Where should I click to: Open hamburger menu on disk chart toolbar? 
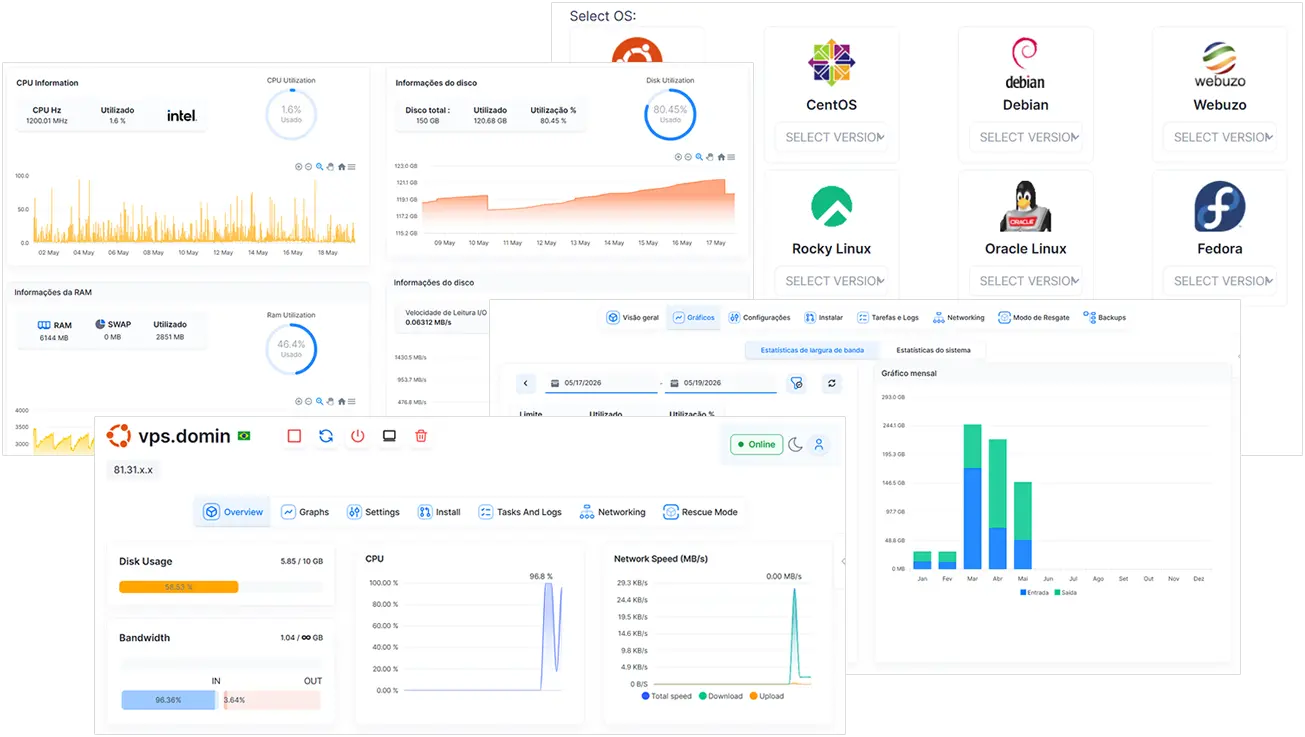pos(731,157)
